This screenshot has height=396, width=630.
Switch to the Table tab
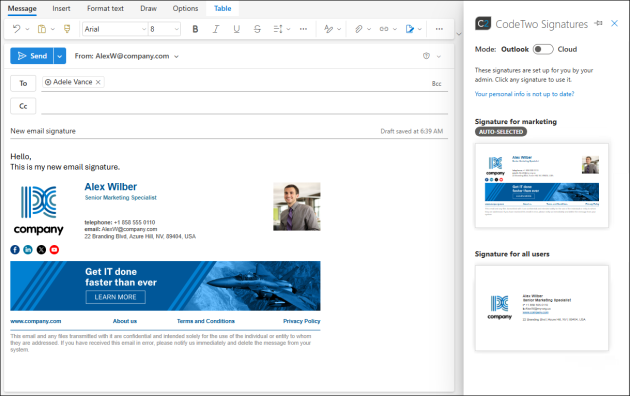coord(223,8)
